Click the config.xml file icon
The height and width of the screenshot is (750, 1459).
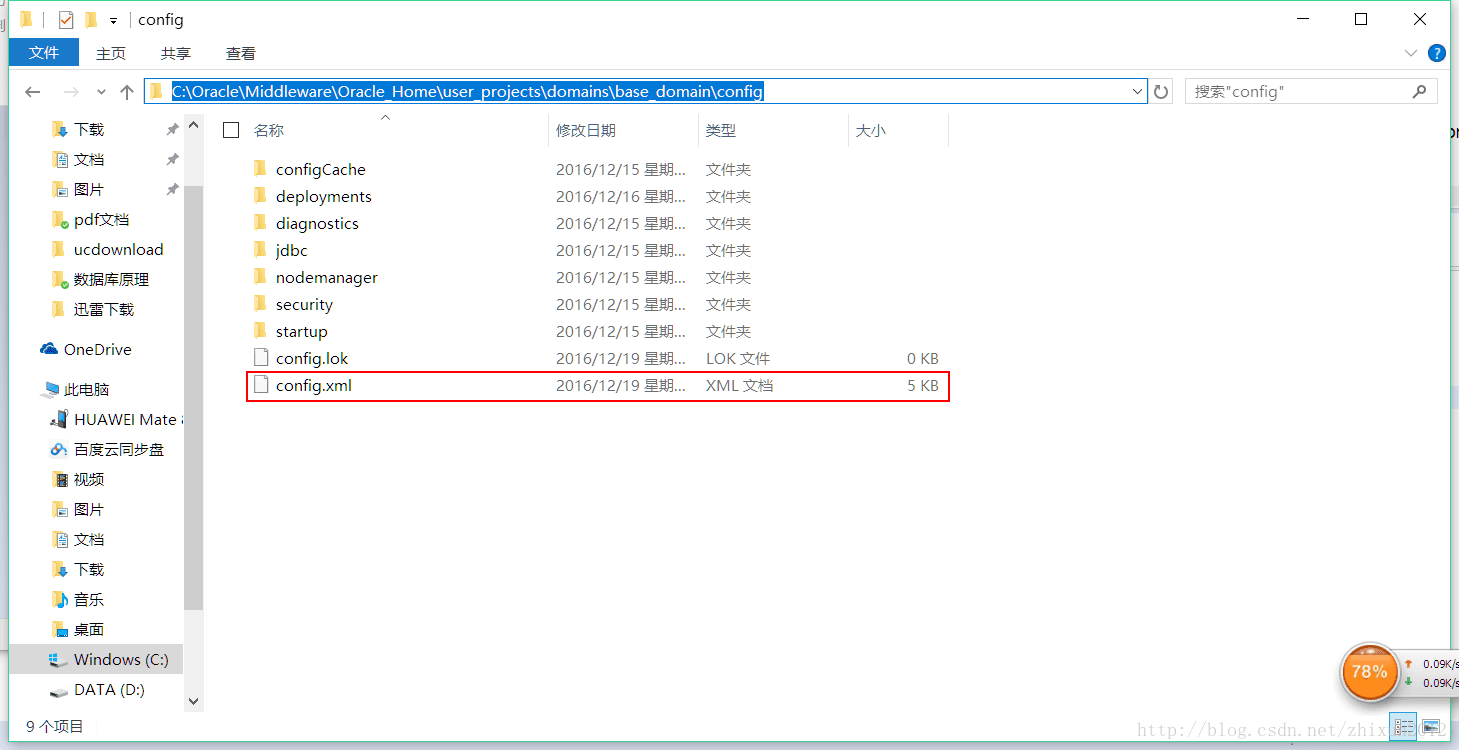[261, 385]
